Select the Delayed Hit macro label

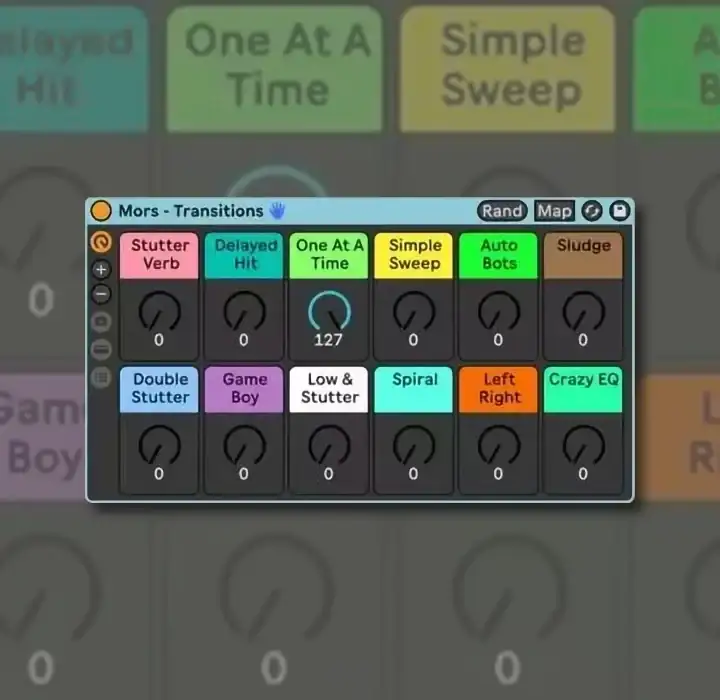coord(244,255)
